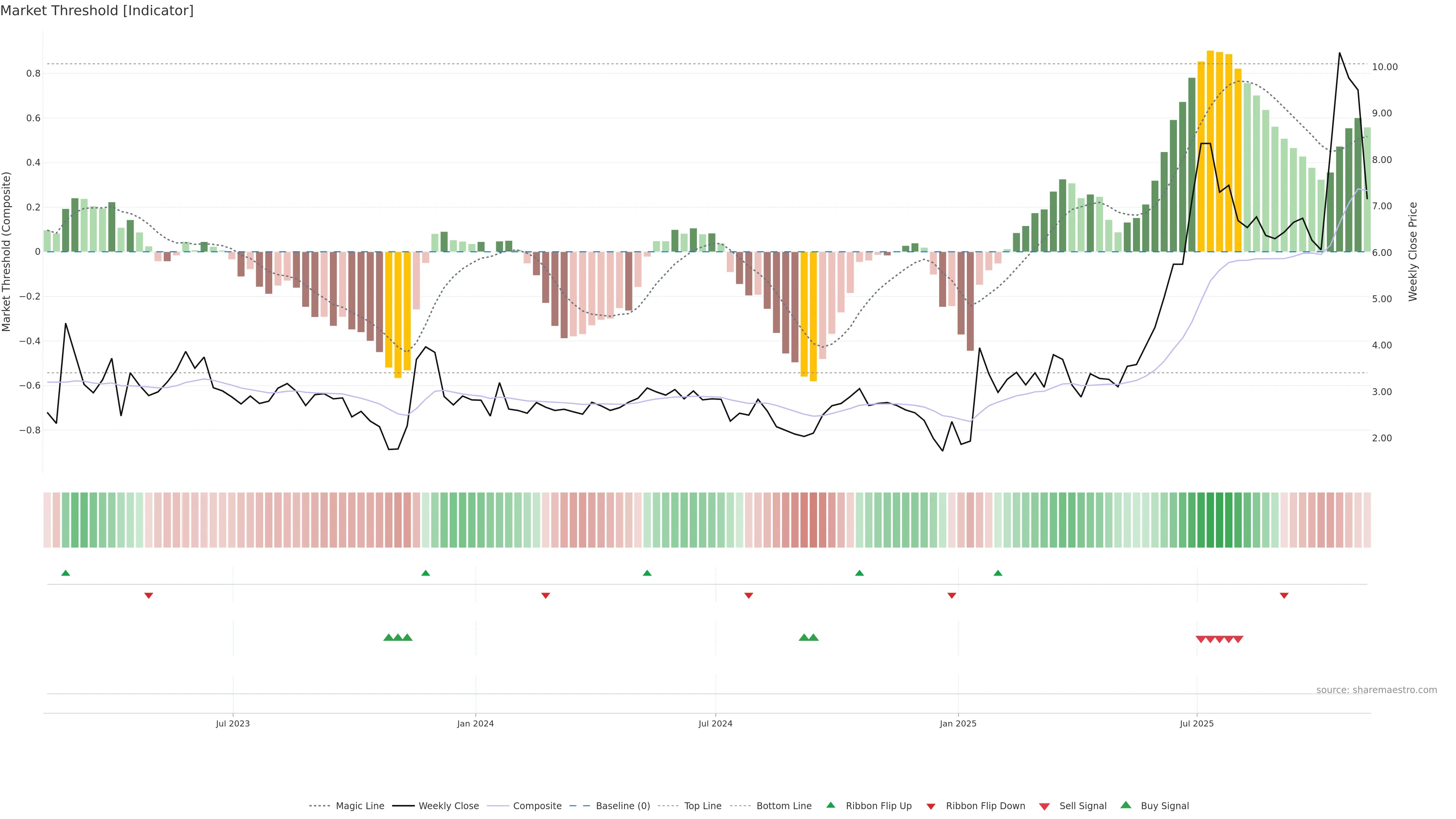
Task: Click the leftmost Buy Signal triangle of 2023
Action: (388, 637)
